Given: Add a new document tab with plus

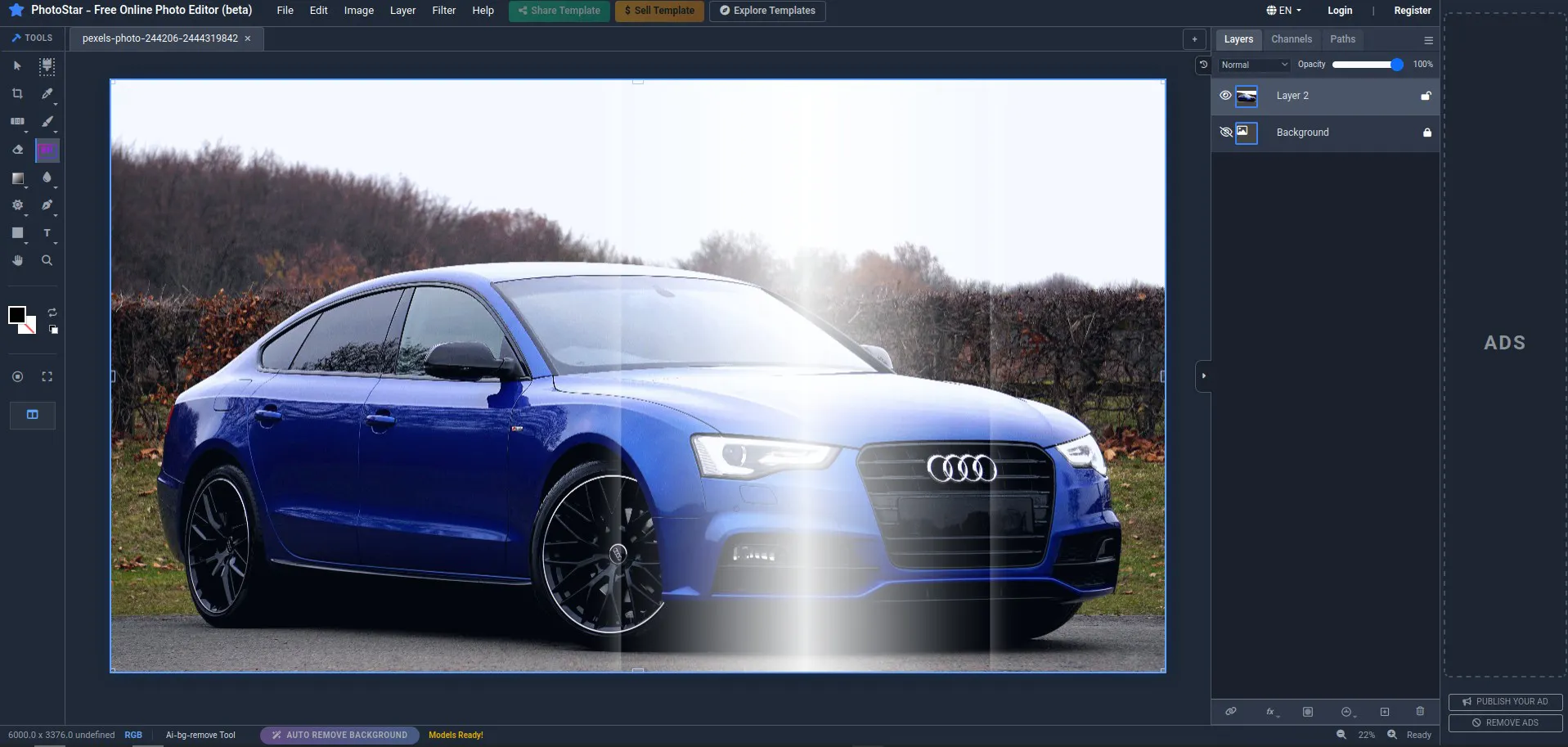Looking at the screenshot, I should pyautogui.click(x=1194, y=39).
